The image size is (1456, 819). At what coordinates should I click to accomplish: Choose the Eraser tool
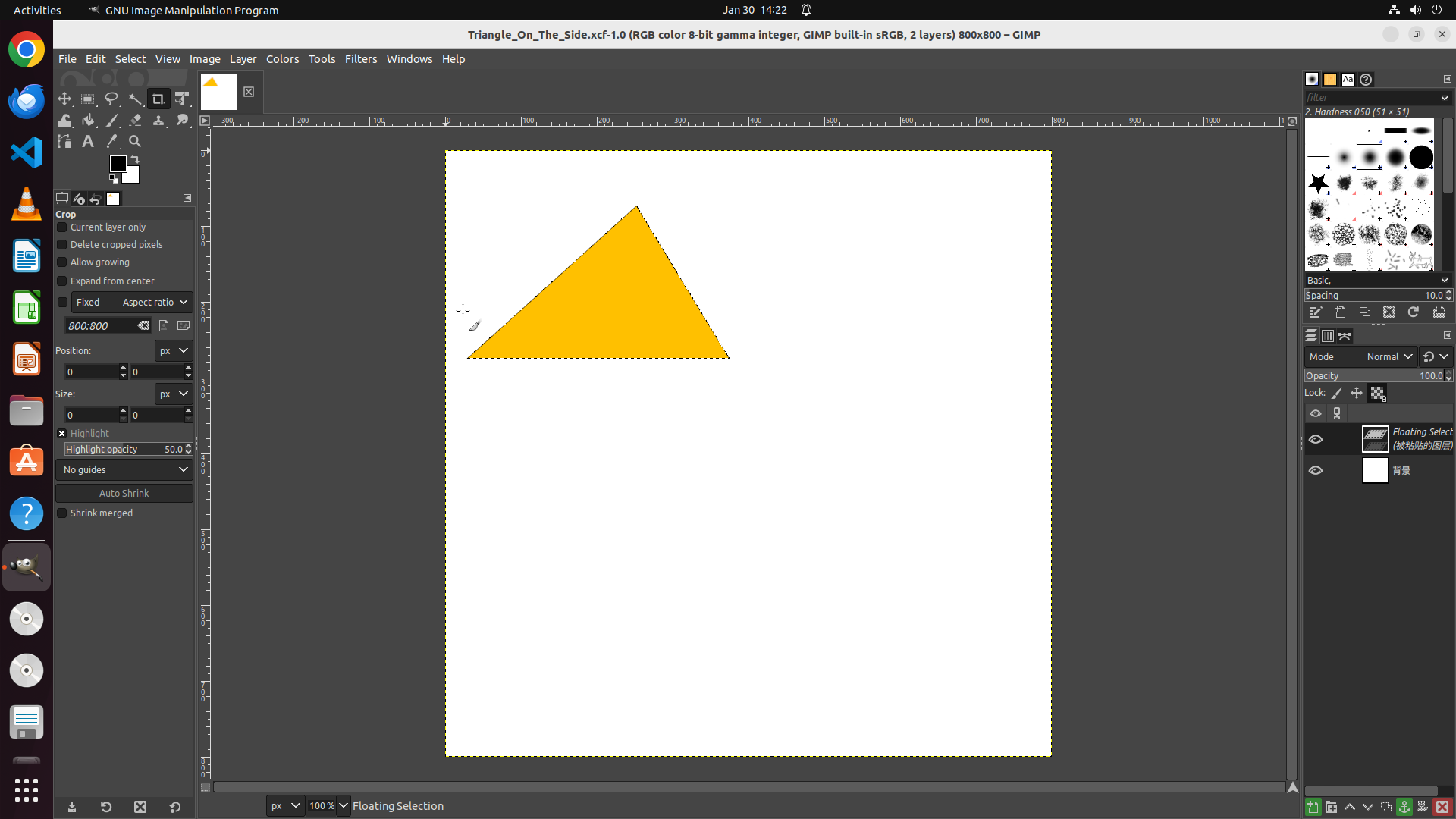pos(135,121)
